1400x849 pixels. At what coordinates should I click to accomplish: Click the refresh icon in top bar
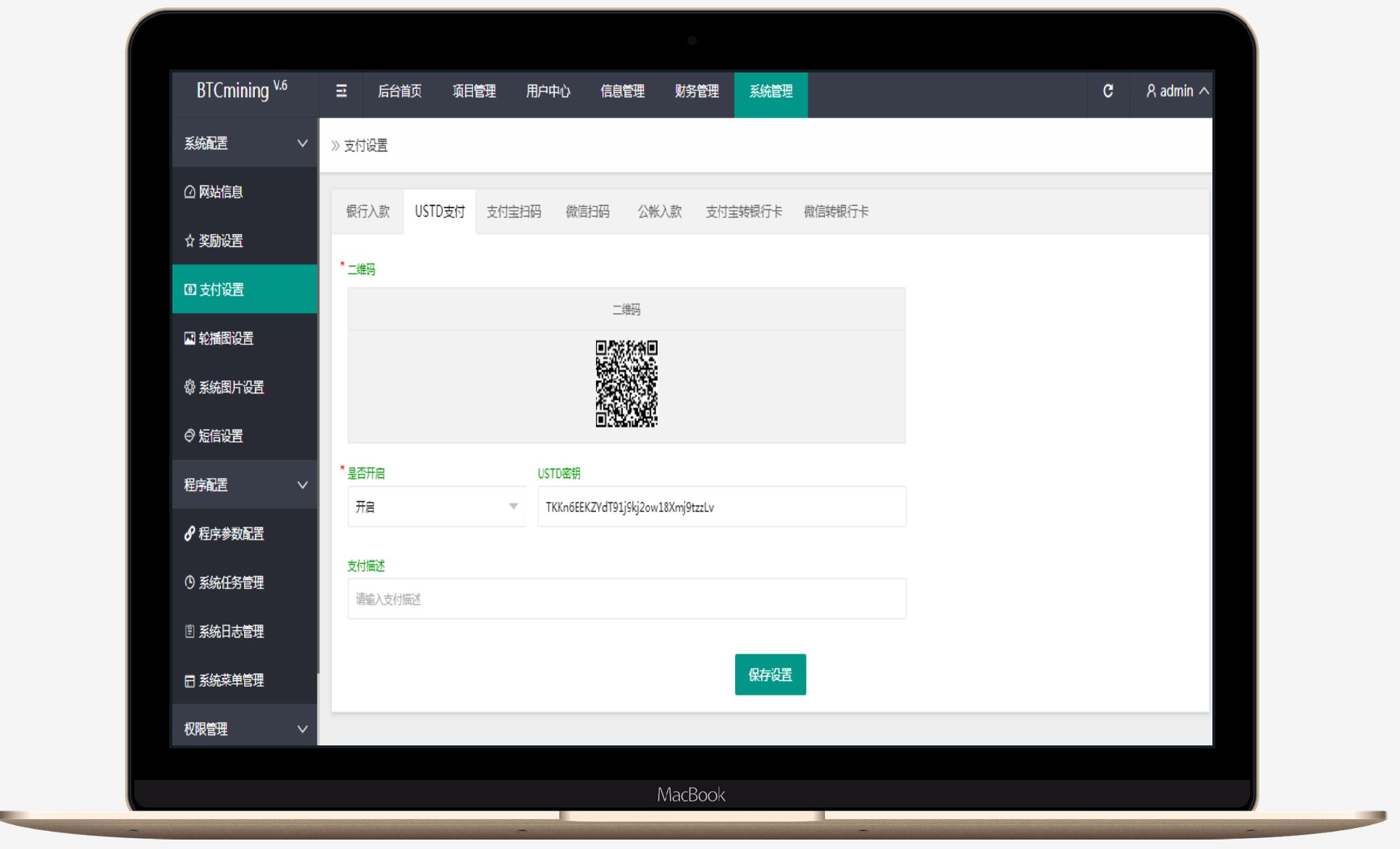coord(1107,91)
